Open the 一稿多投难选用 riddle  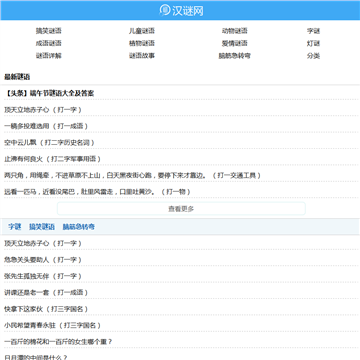pyautogui.click(x=46, y=126)
